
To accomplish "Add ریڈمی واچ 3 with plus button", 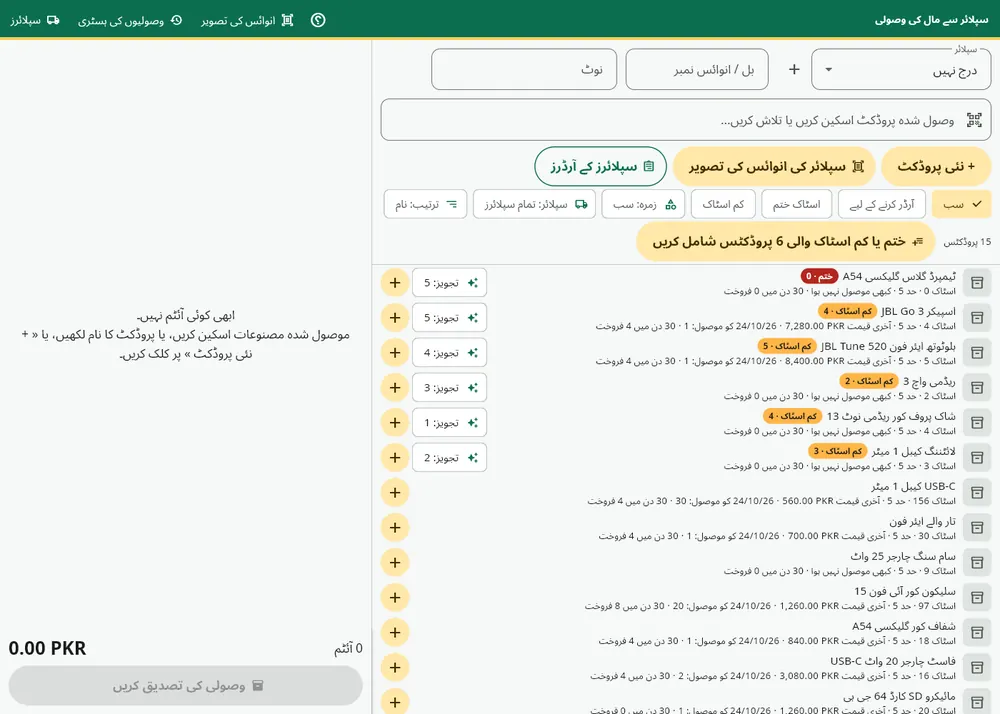I will point(395,388).
